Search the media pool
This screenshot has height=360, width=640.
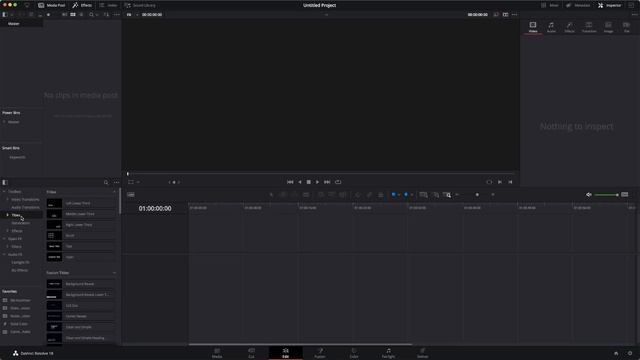91,15
